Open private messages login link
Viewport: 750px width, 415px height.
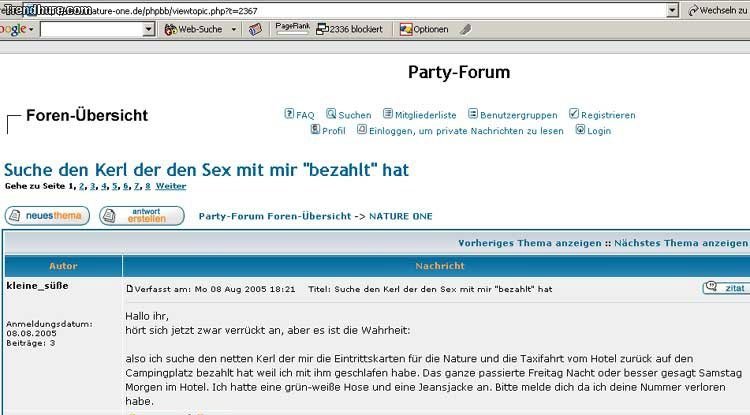tap(460, 131)
